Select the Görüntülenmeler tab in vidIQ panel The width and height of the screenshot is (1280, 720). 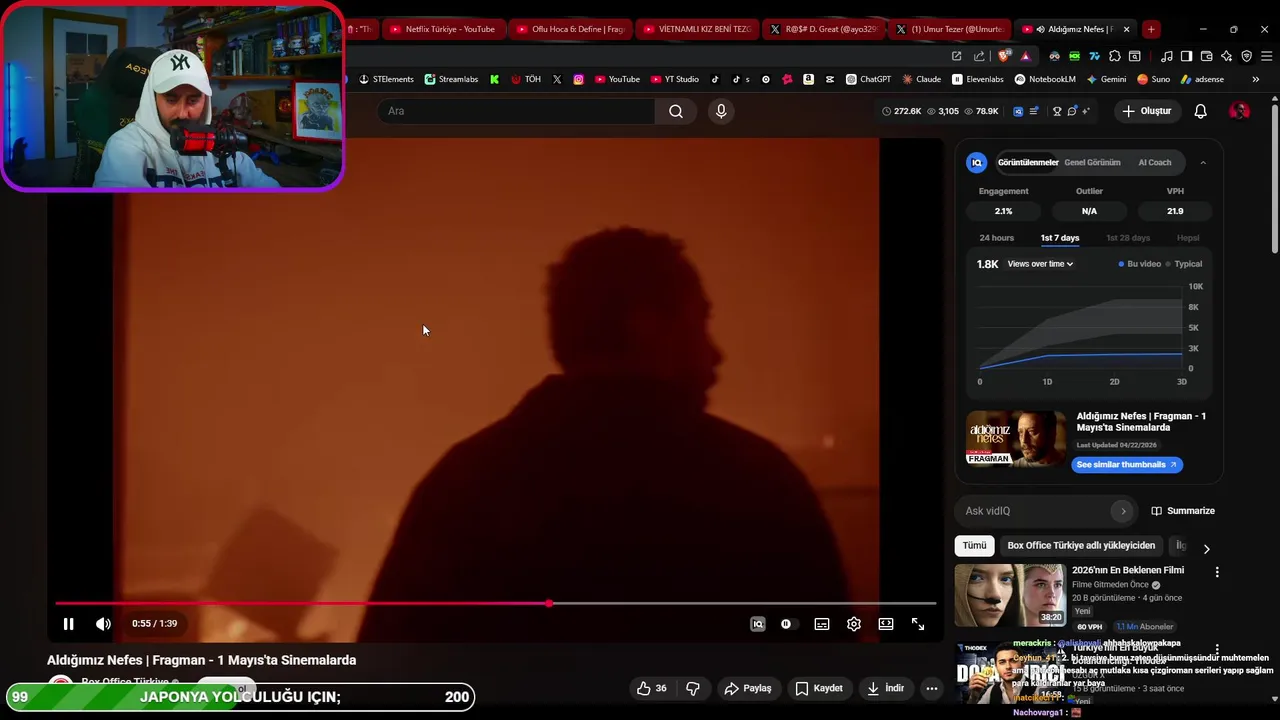[x=1028, y=162]
